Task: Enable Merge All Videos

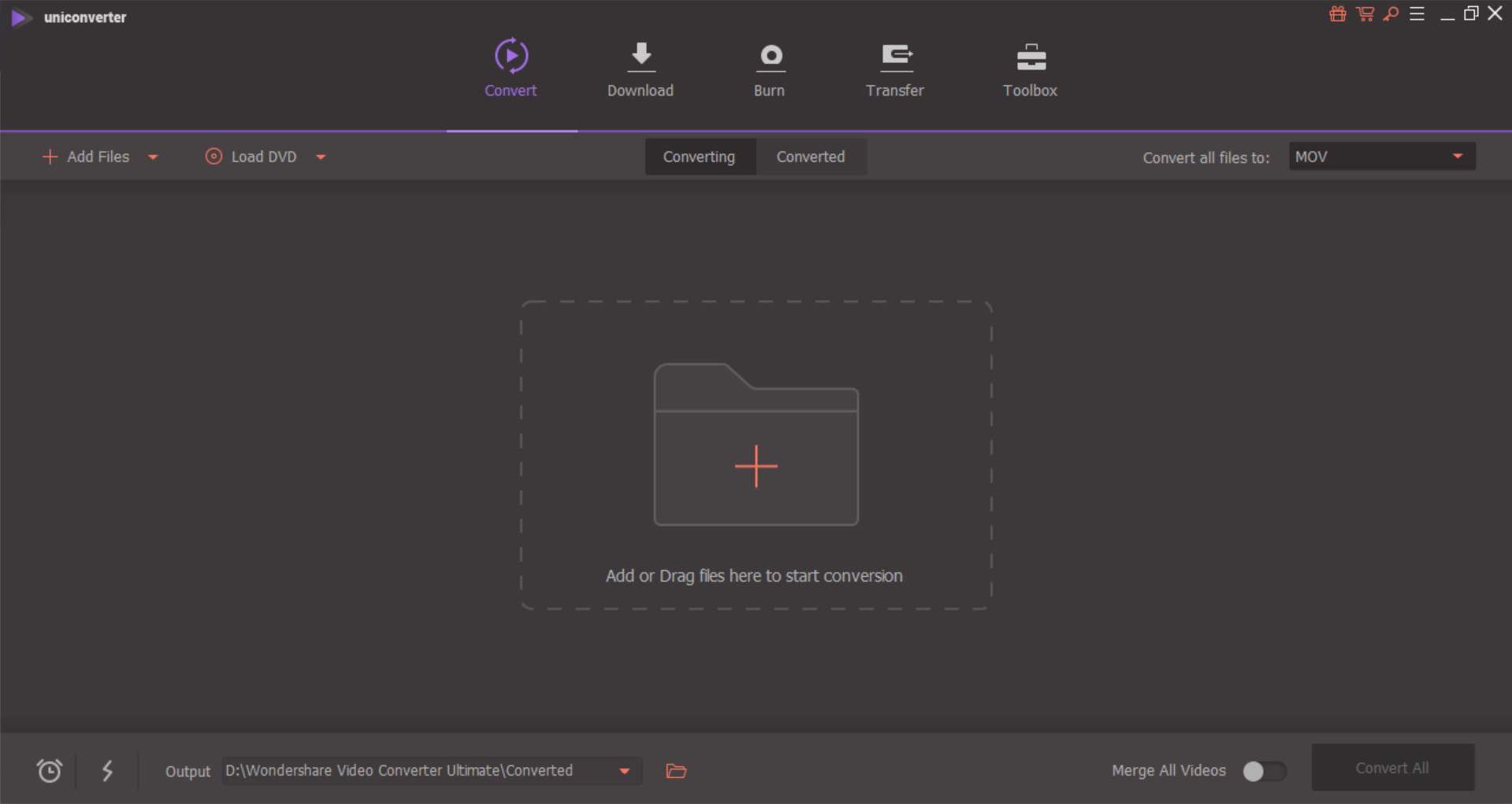Action: (x=1264, y=772)
